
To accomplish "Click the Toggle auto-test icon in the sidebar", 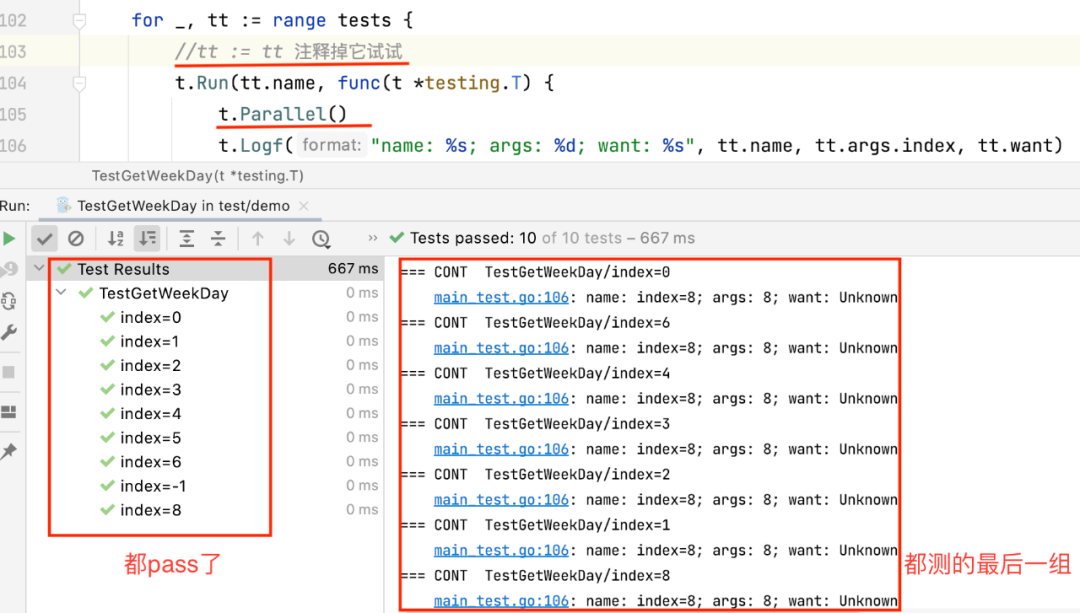I will tap(9, 301).
